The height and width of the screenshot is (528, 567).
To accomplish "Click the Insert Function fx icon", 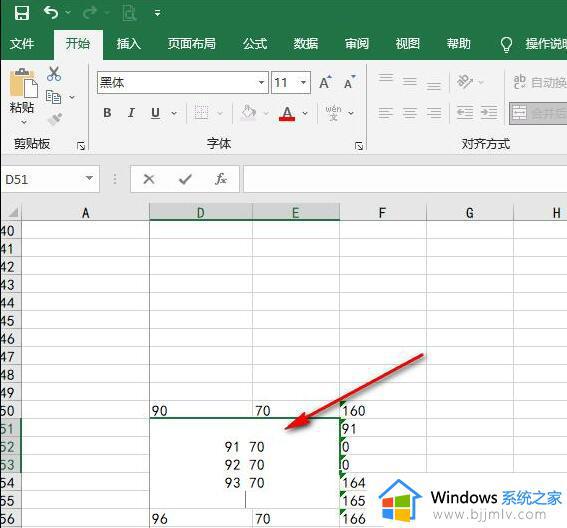I will (221, 179).
